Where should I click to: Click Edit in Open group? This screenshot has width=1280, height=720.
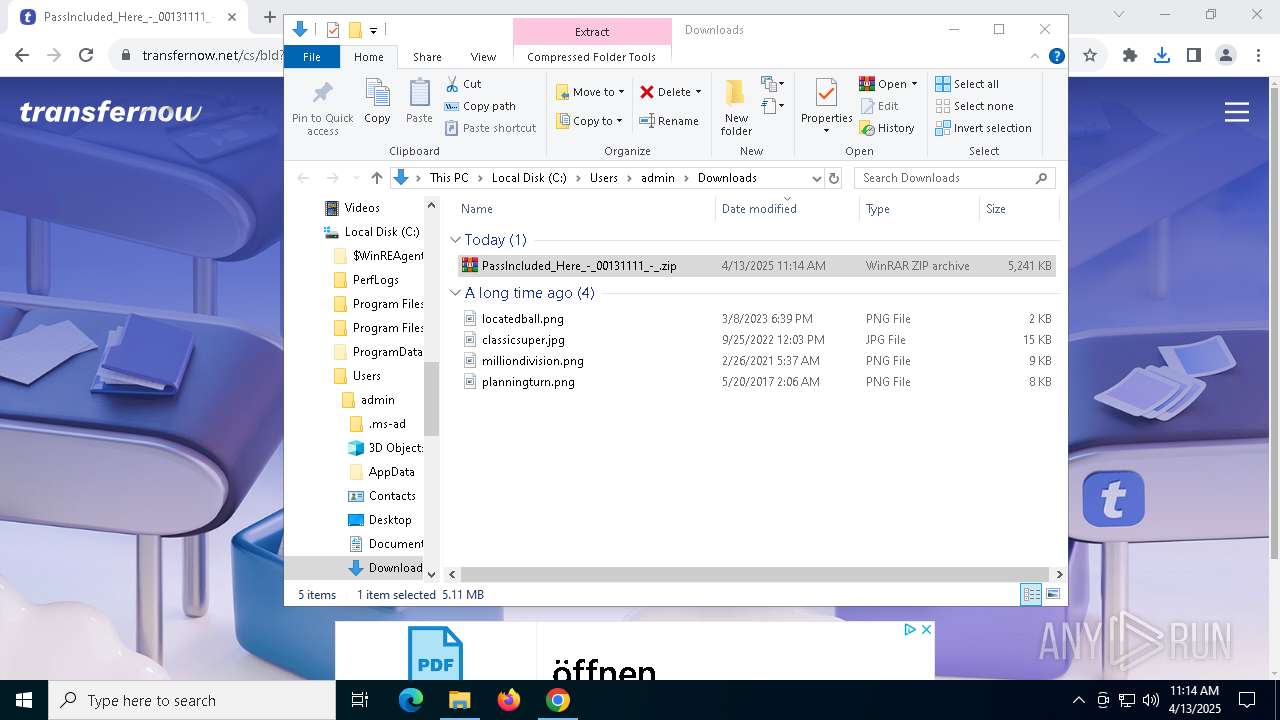click(879, 106)
